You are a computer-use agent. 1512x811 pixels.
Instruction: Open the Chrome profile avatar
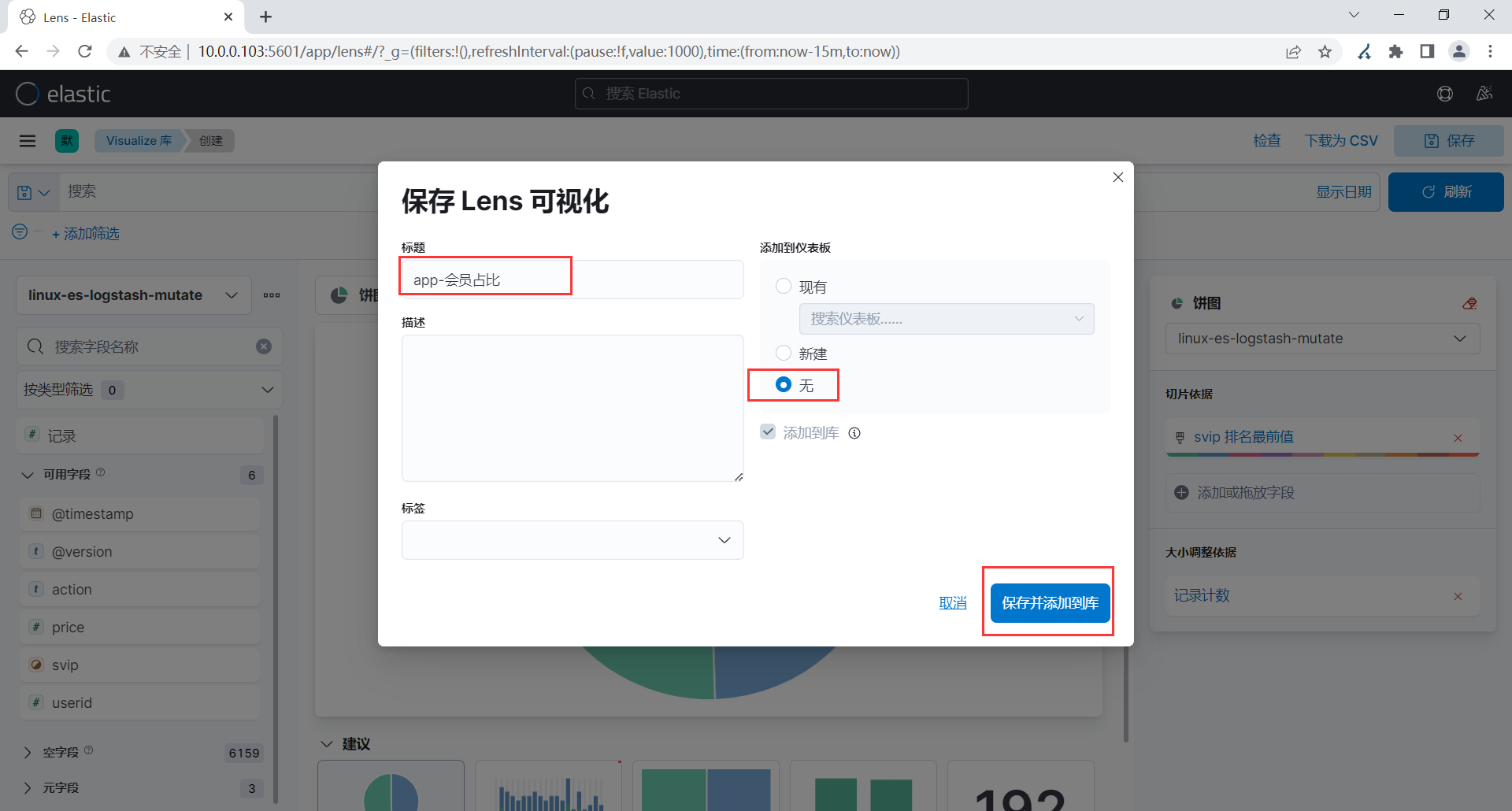(x=1459, y=51)
